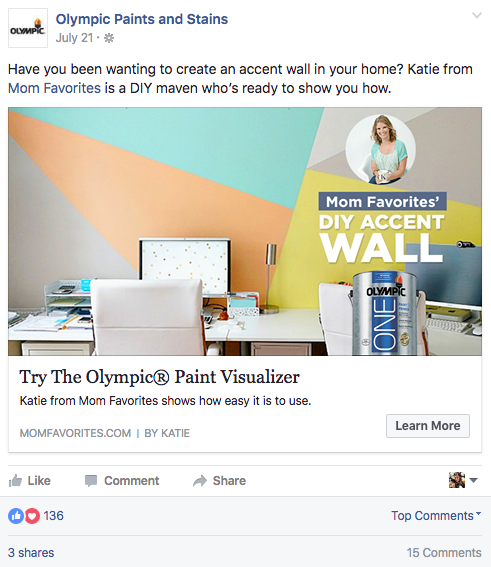This screenshot has width=491, height=567.
Task: Click the red heart Love reaction icon
Action: (32, 516)
